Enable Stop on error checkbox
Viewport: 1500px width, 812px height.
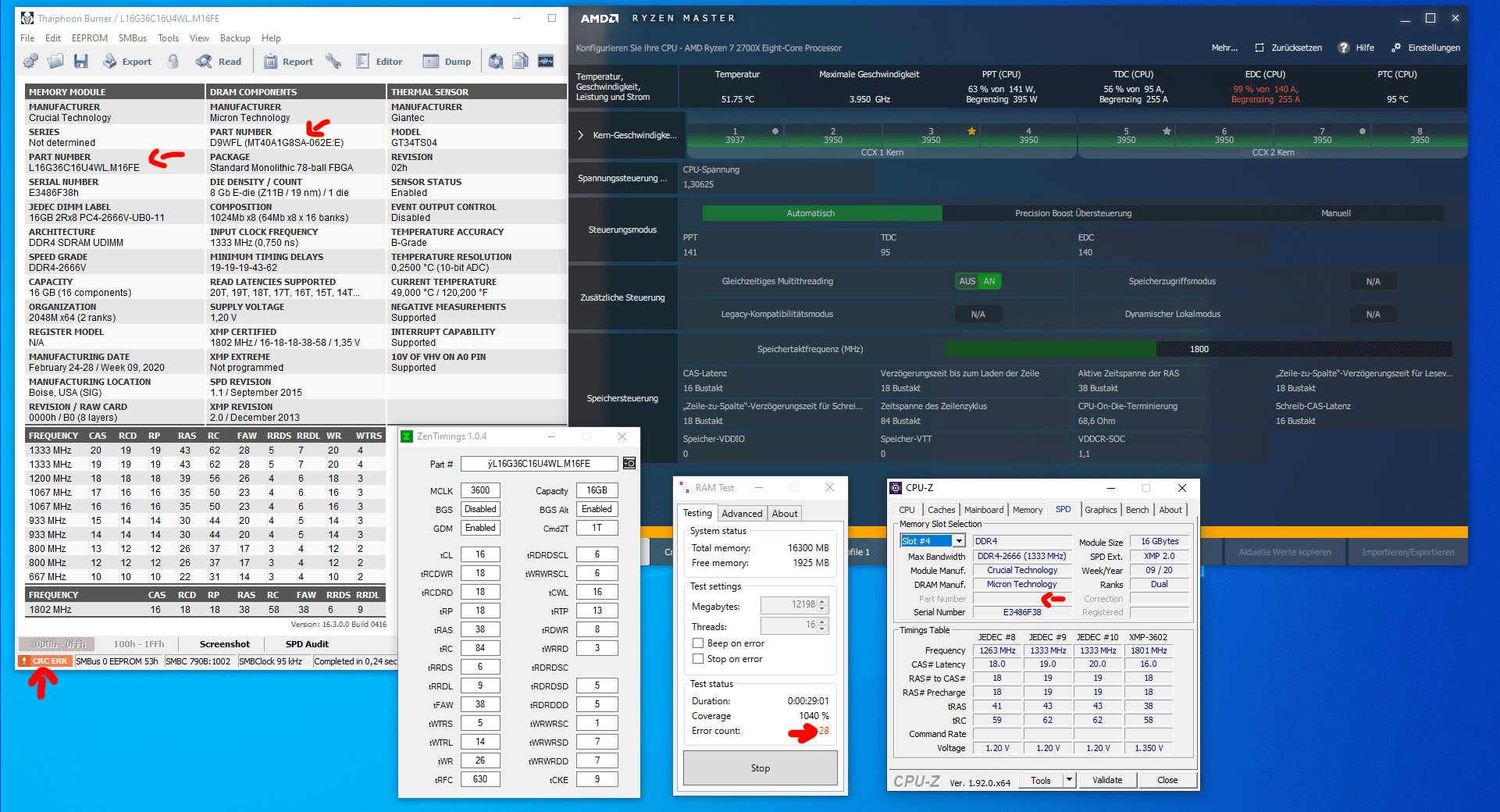698,659
